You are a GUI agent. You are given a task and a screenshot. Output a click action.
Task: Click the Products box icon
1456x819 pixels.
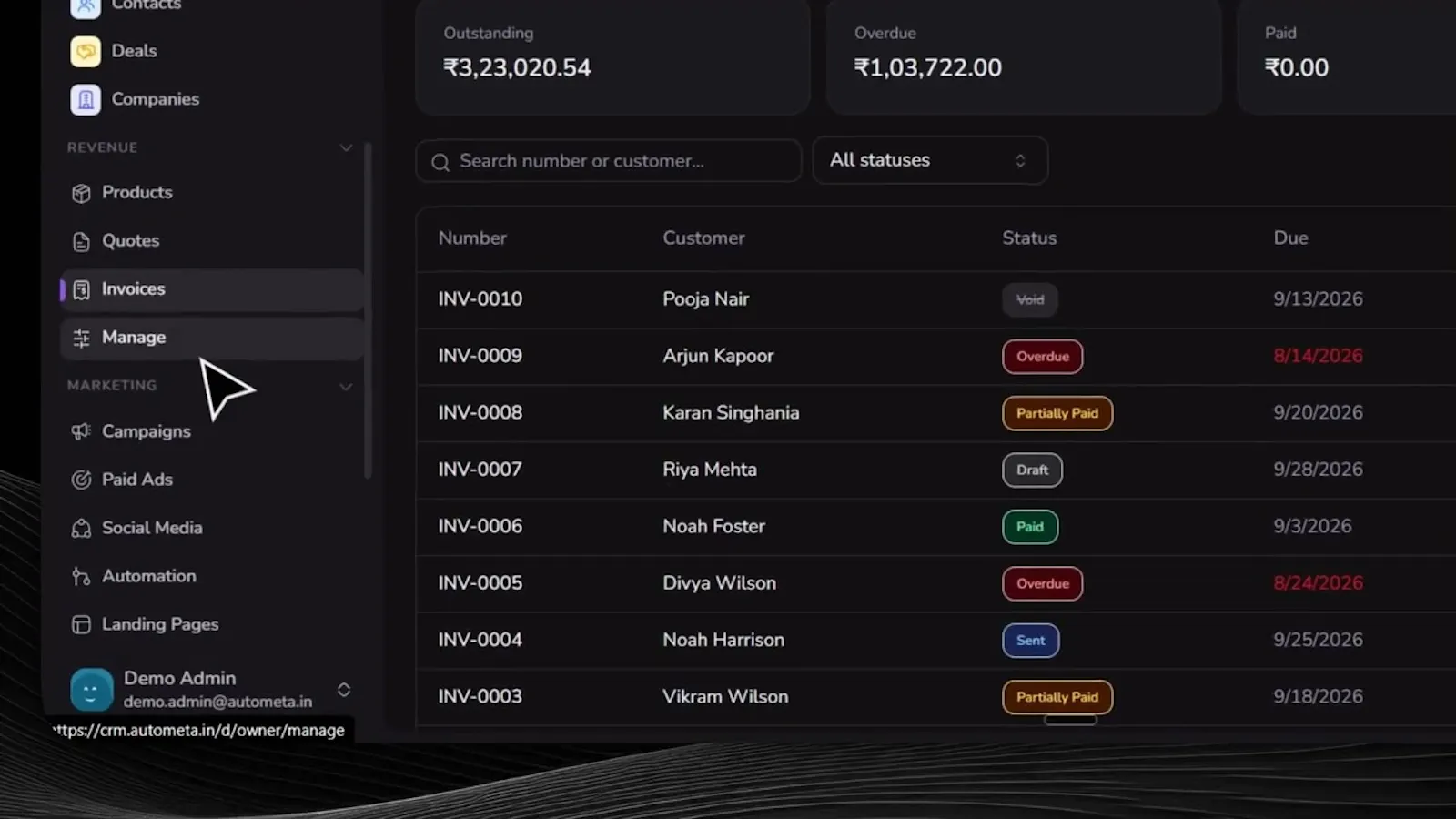click(x=81, y=193)
